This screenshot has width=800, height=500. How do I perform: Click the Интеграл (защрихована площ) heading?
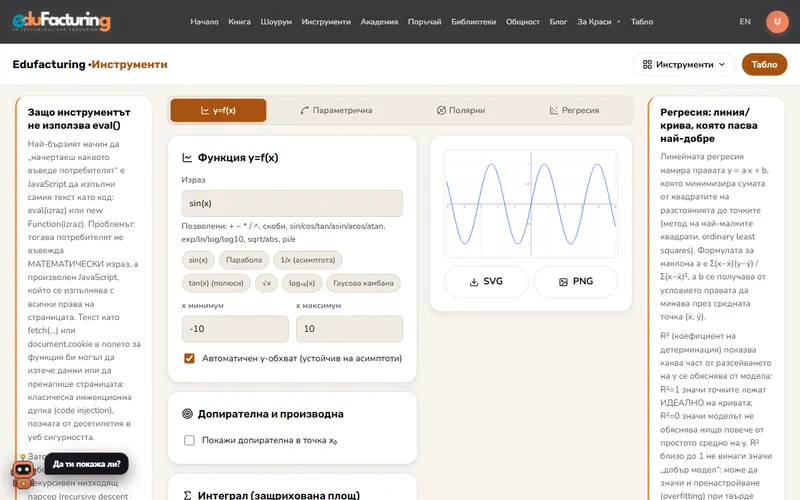(x=279, y=495)
